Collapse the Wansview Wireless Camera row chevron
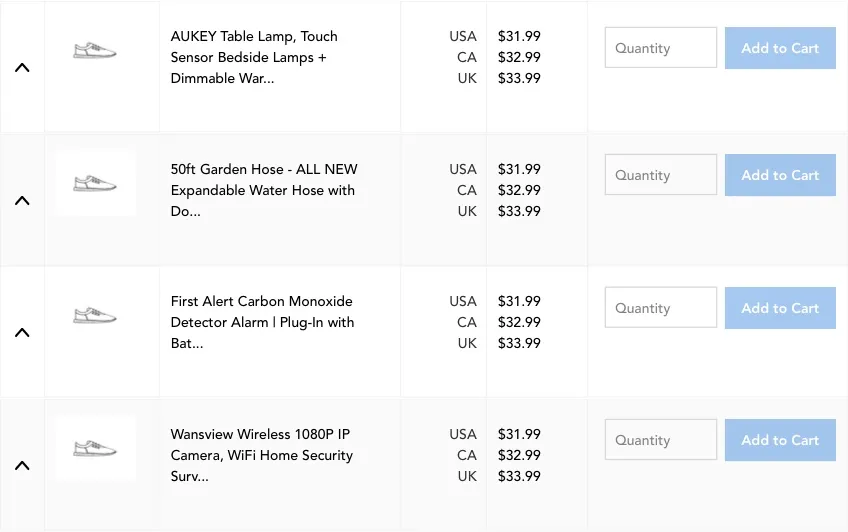 pos(22,465)
